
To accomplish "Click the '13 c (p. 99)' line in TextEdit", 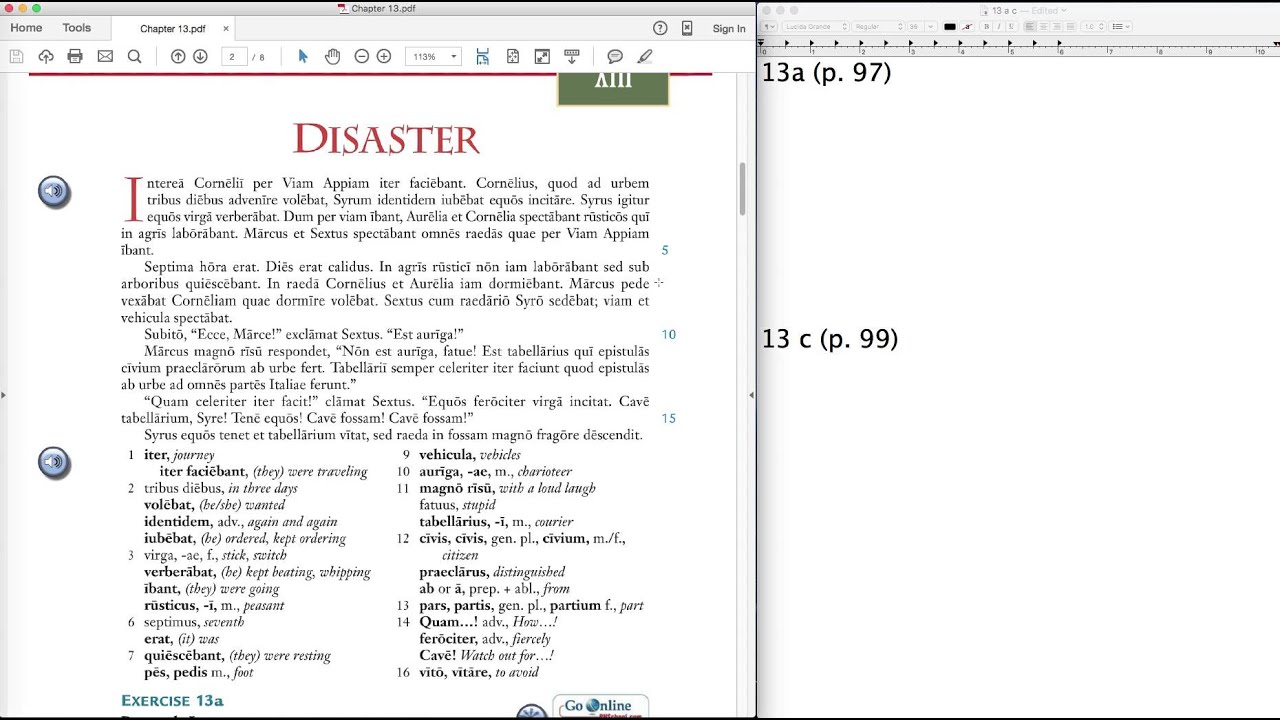I will pyautogui.click(x=830, y=339).
